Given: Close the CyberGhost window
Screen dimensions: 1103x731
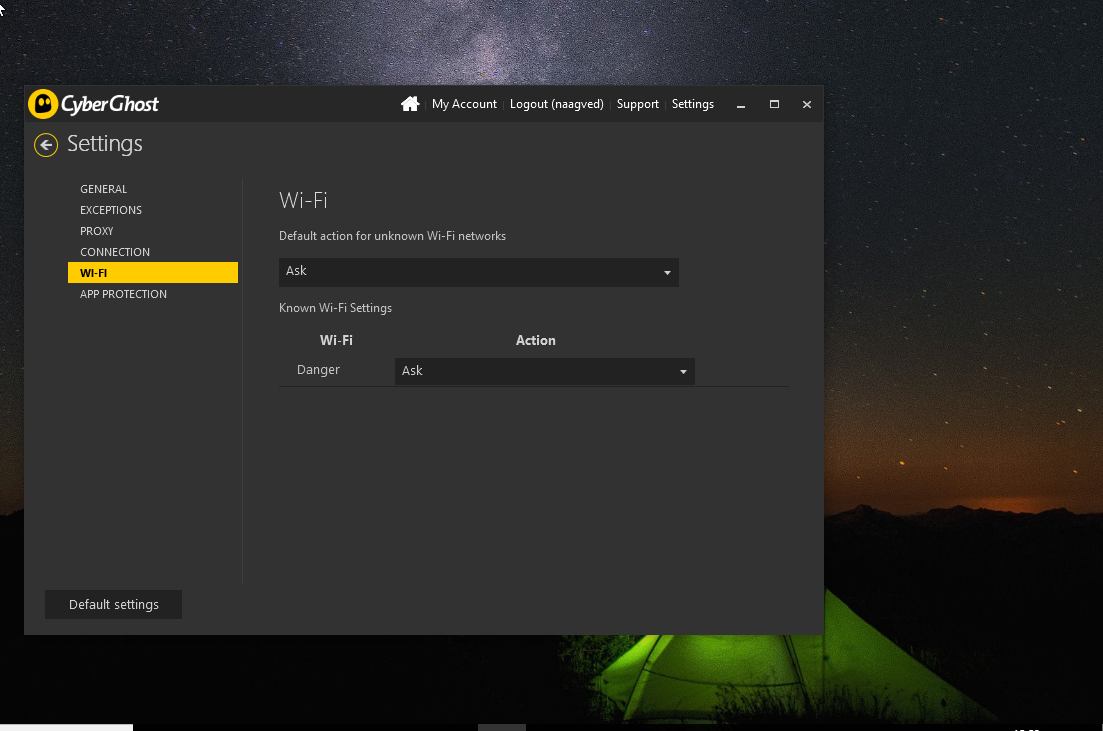Looking at the screenshot, I should coord(807,104).
